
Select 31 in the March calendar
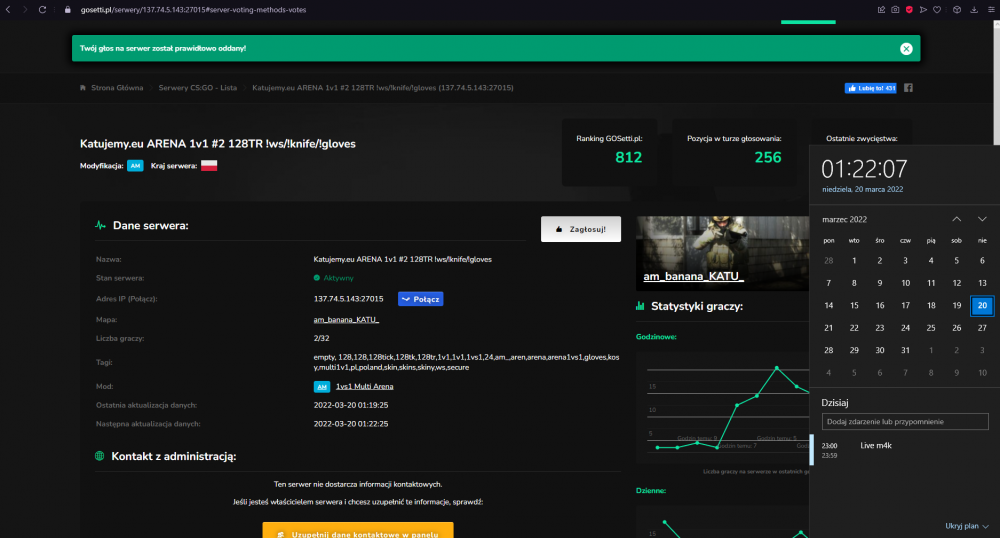click(905, 350)
